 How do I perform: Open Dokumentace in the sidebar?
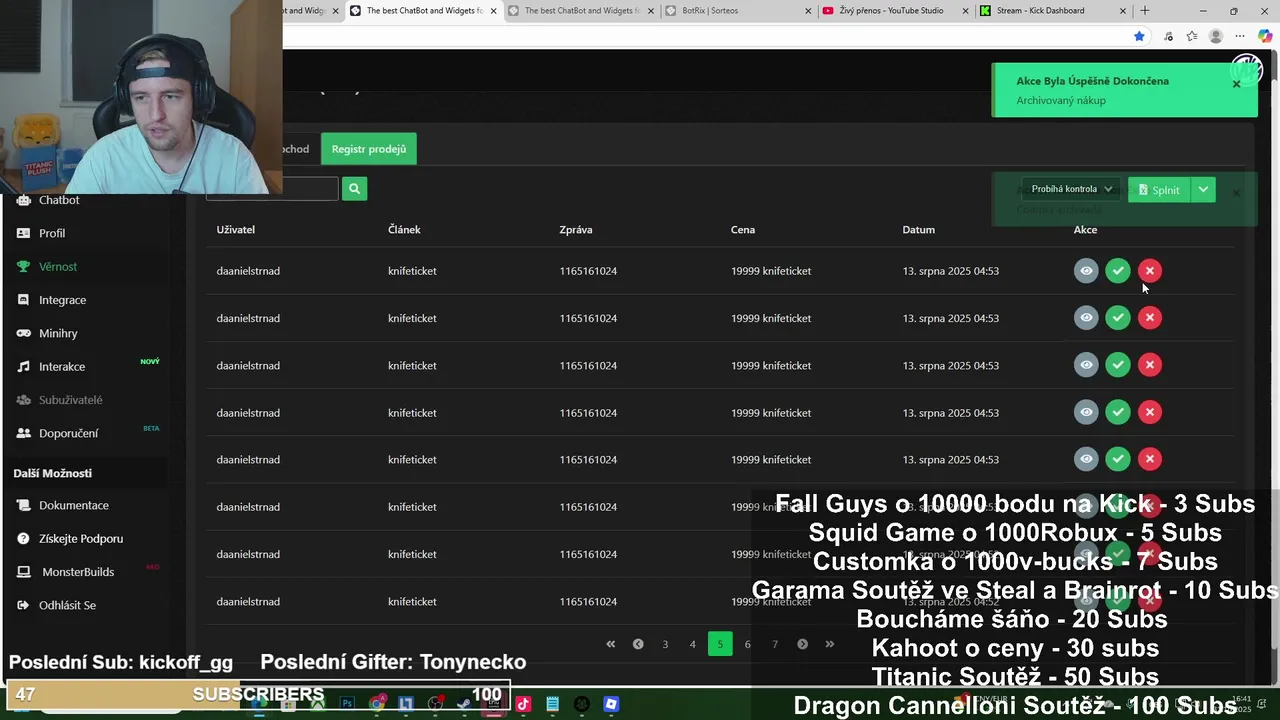pos(73,505)
